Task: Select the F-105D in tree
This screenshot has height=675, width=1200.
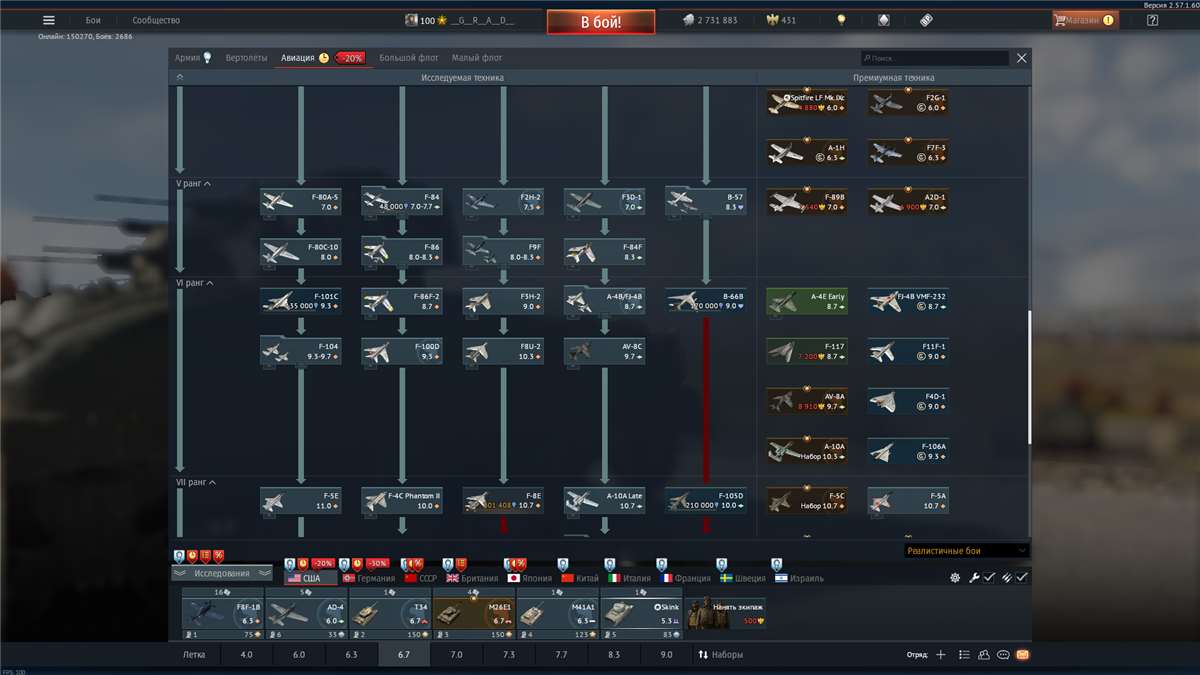Action: click(706, 500)
